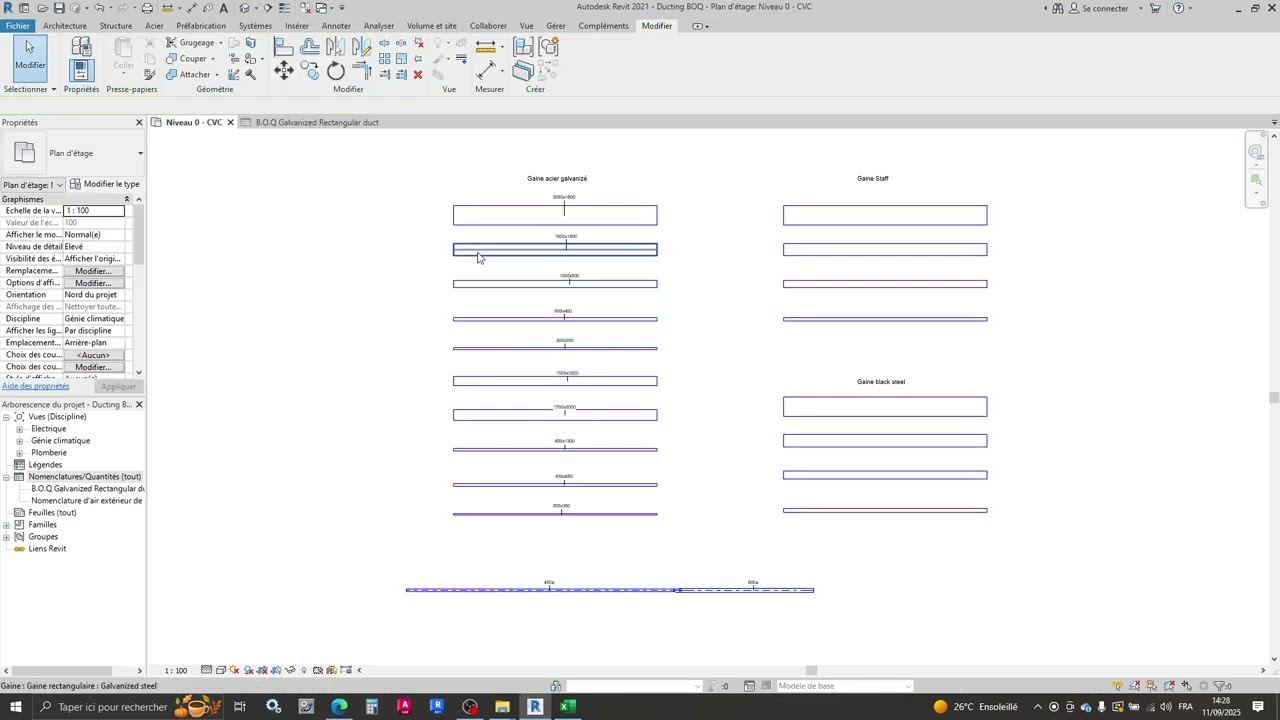Toggle drag elements on selection in status bar

(1186, 686)
